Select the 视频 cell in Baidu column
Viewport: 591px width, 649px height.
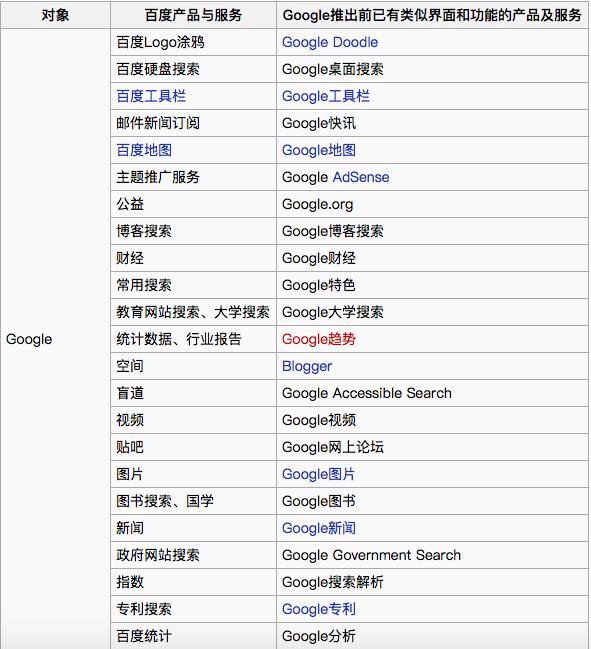pos(193,420)
